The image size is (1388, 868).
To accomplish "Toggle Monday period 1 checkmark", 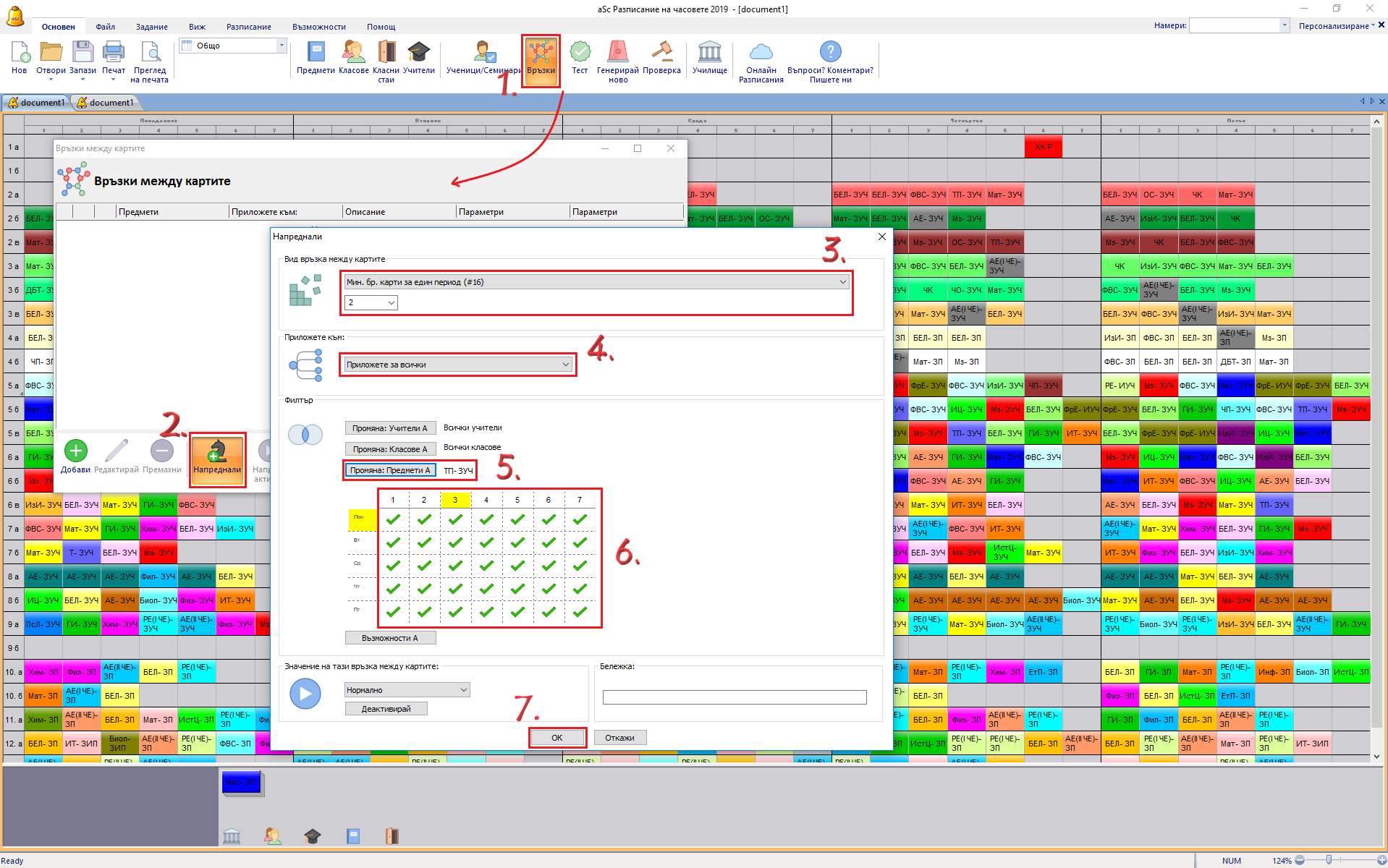I will [393, 519].
